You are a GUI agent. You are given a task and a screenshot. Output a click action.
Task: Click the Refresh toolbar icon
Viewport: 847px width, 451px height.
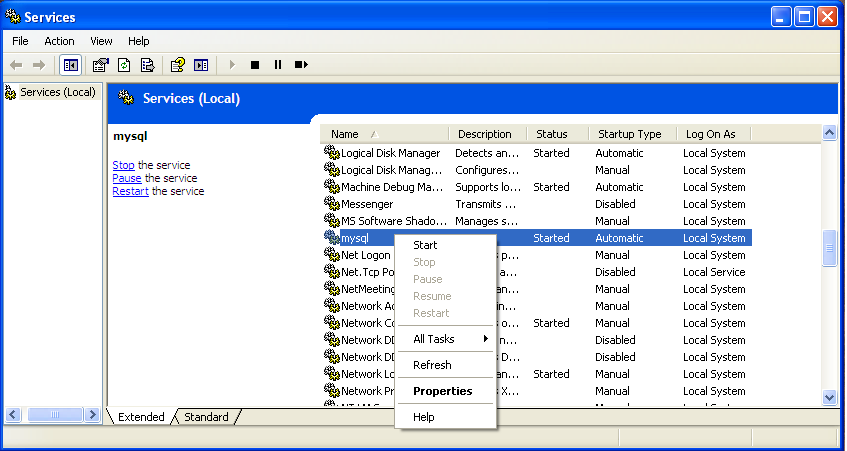pos(124,65)
